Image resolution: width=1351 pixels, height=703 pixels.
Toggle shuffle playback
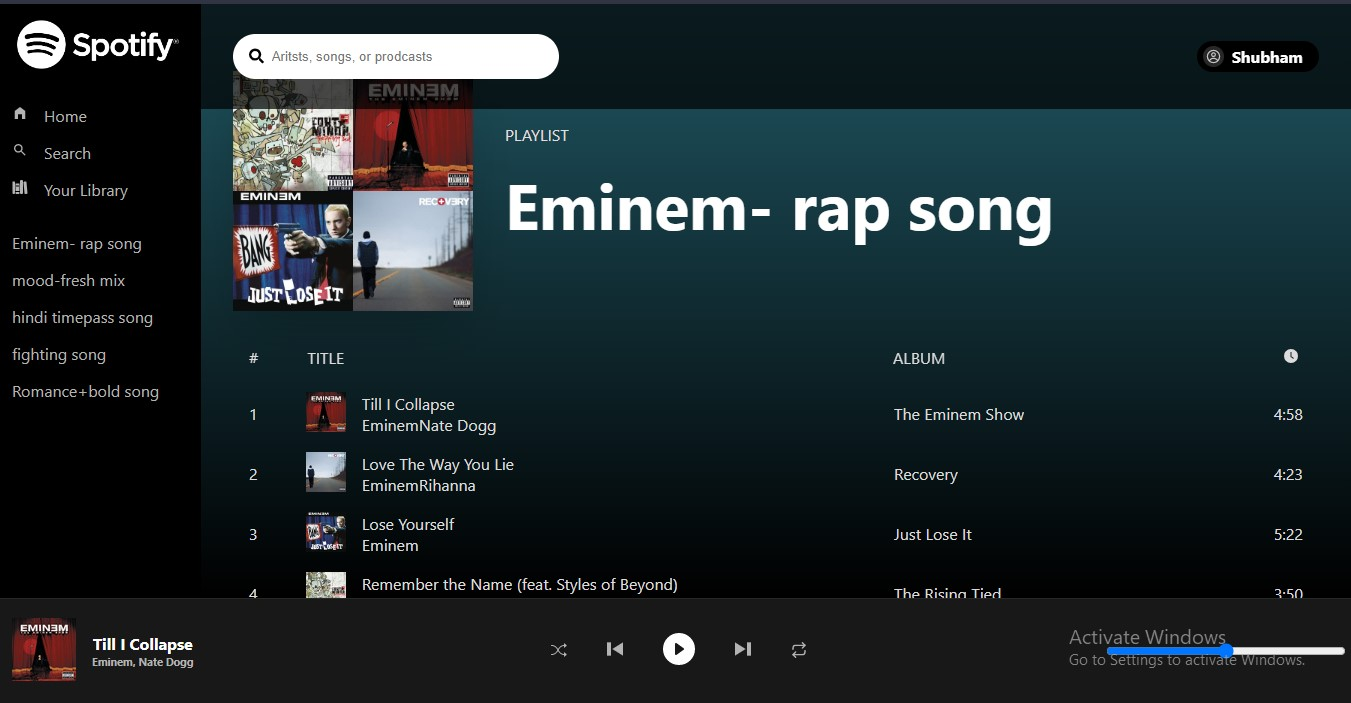[559, 650]
